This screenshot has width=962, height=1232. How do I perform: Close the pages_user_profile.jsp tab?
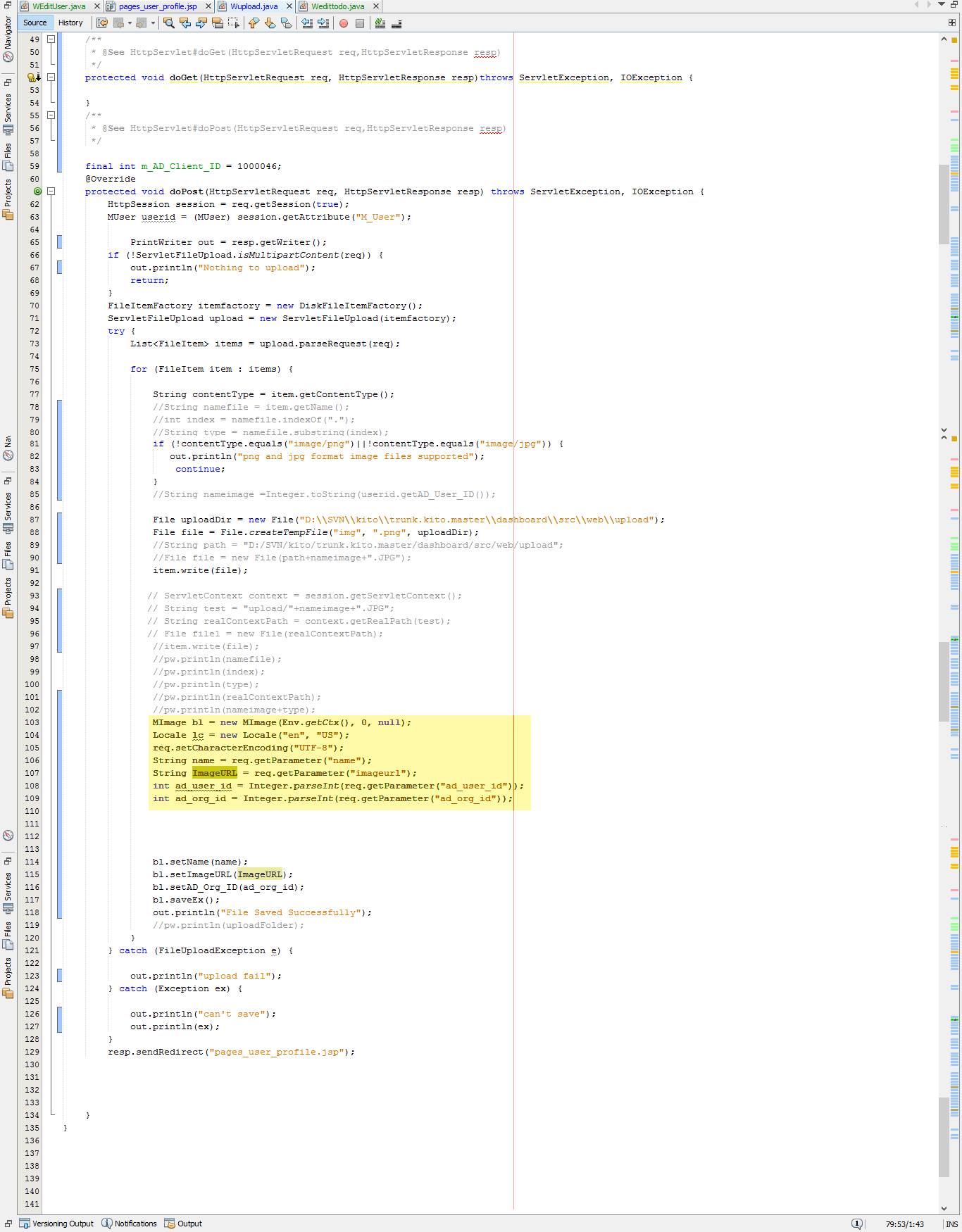coord(208,6)
